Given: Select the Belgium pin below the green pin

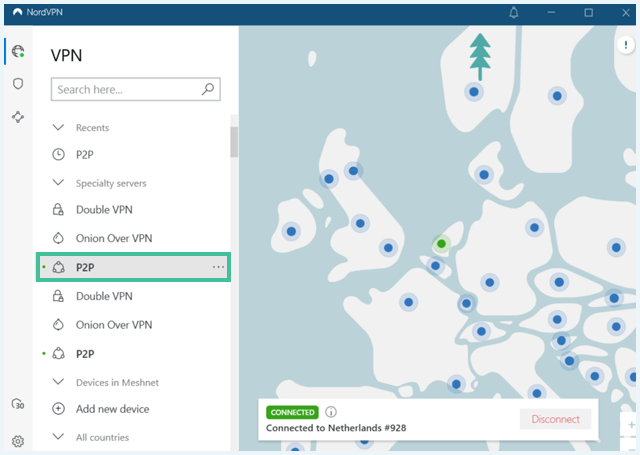Looking at the screenshot, I should tap(436, 266).
